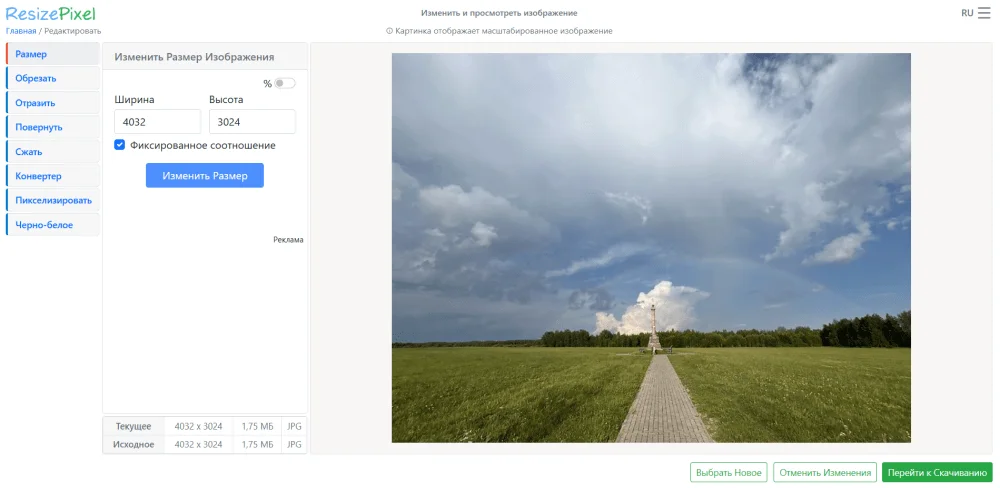Go to the Сжать tool

pyautogui.click(x=52, y=152)
